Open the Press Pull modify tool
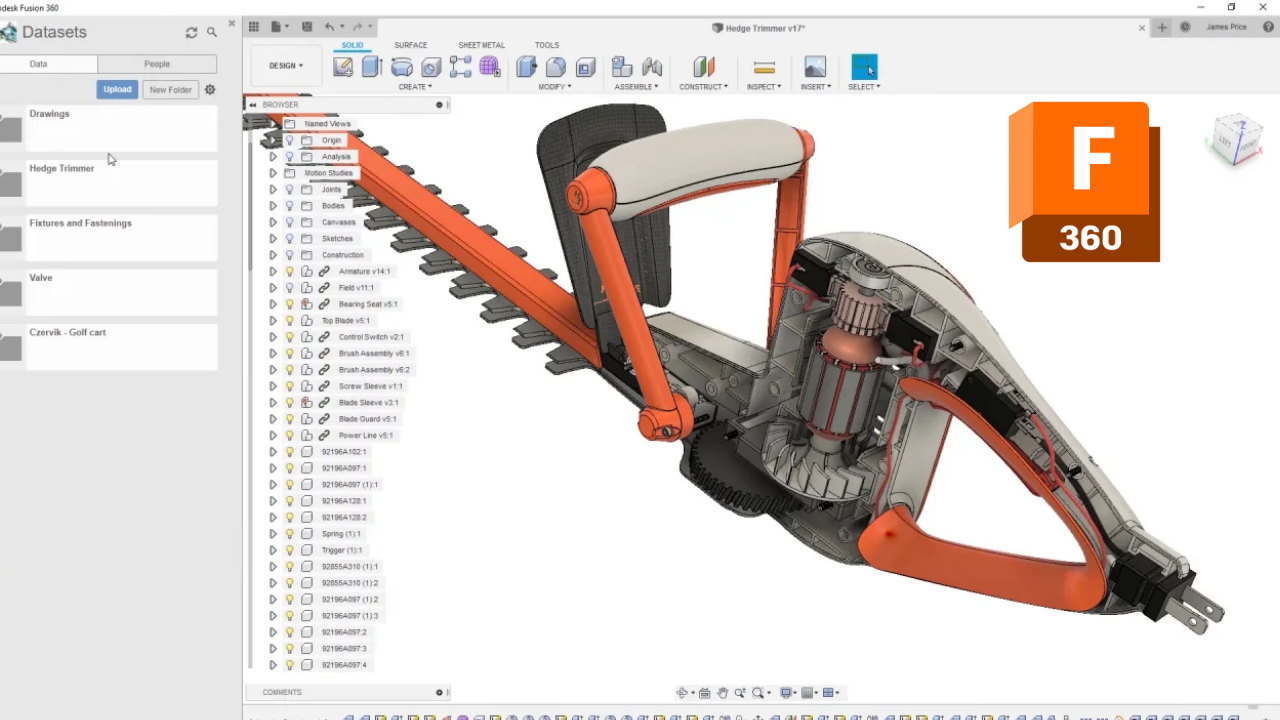 (527, 66)
